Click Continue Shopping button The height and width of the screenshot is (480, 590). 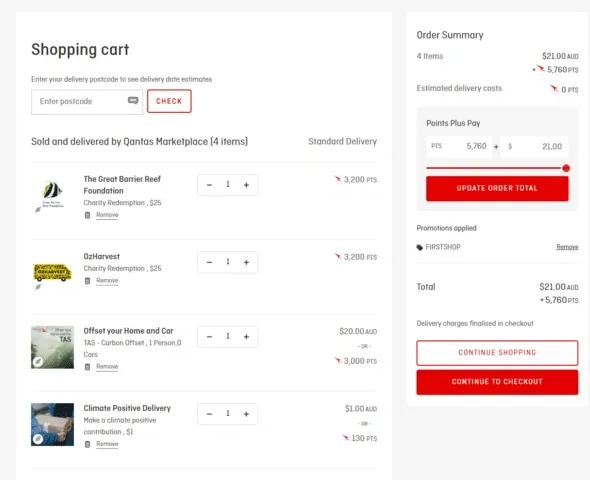coord(497,352)
